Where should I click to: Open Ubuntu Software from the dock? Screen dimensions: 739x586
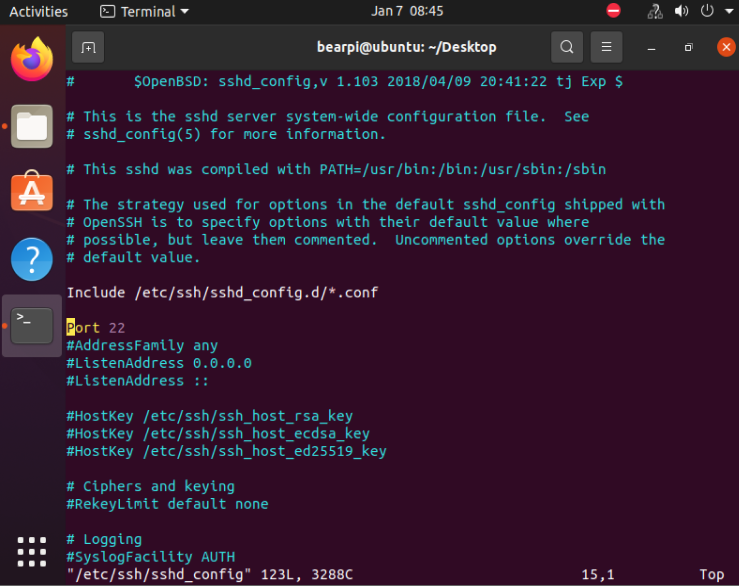click(x=32, y=192)
